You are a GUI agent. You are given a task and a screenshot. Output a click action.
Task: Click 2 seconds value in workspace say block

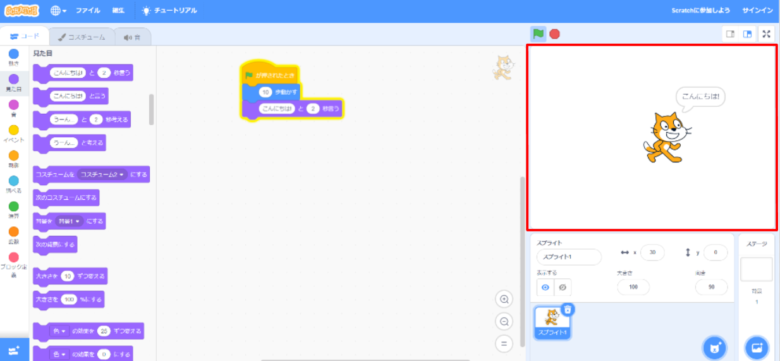(312, 108)
